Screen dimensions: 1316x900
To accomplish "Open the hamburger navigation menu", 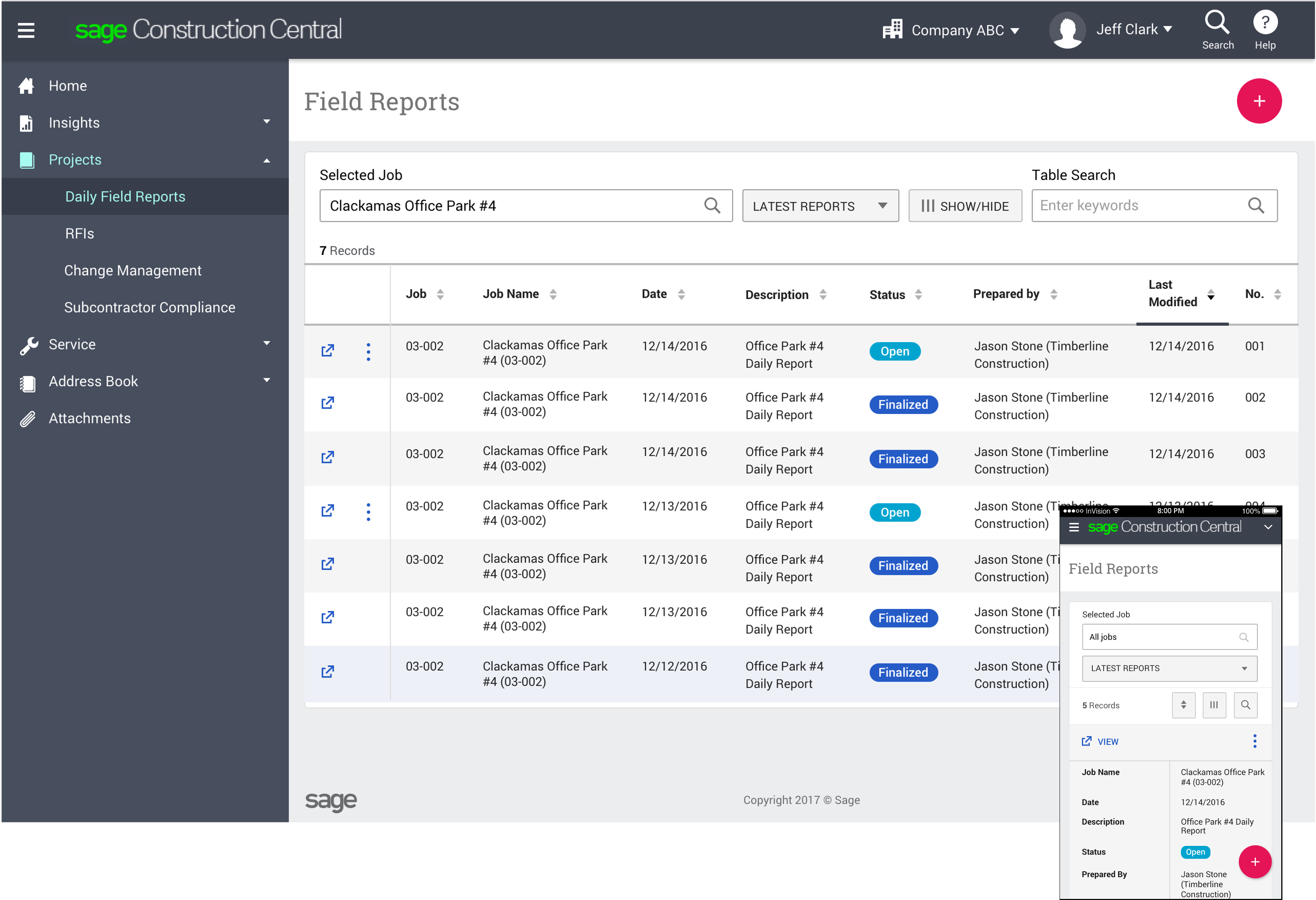I will 26,30.
